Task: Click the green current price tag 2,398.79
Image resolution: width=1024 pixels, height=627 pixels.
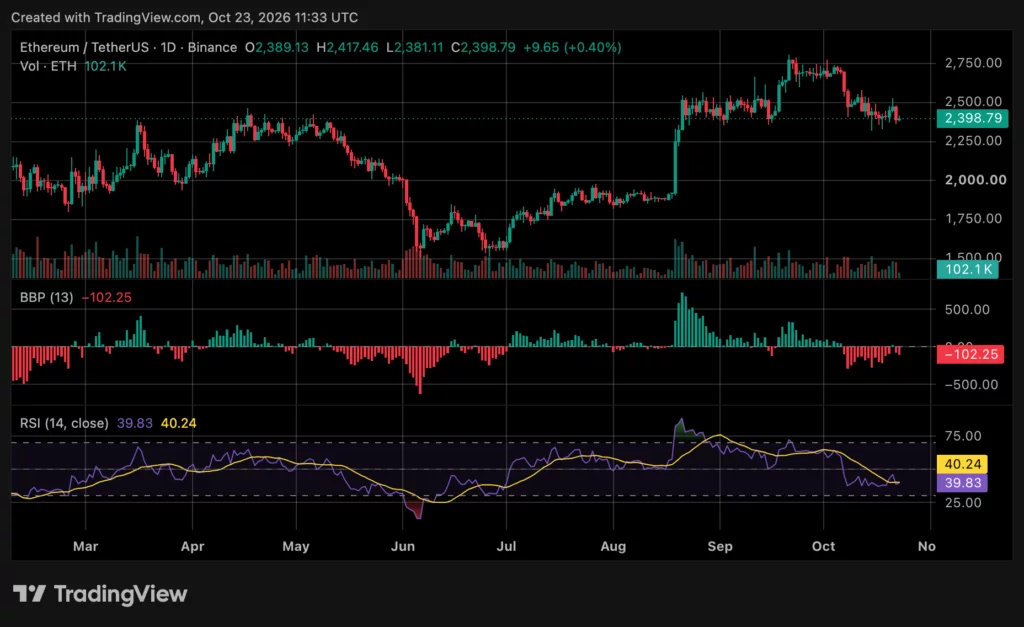Action: click(972, 118)
